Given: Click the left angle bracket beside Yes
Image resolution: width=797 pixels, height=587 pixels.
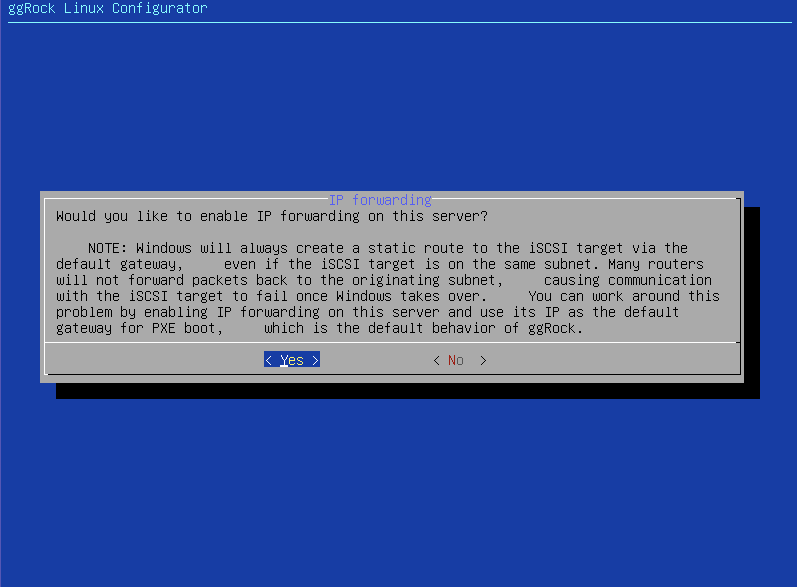Looking at the screenshot, I should (x=268, y=360).
